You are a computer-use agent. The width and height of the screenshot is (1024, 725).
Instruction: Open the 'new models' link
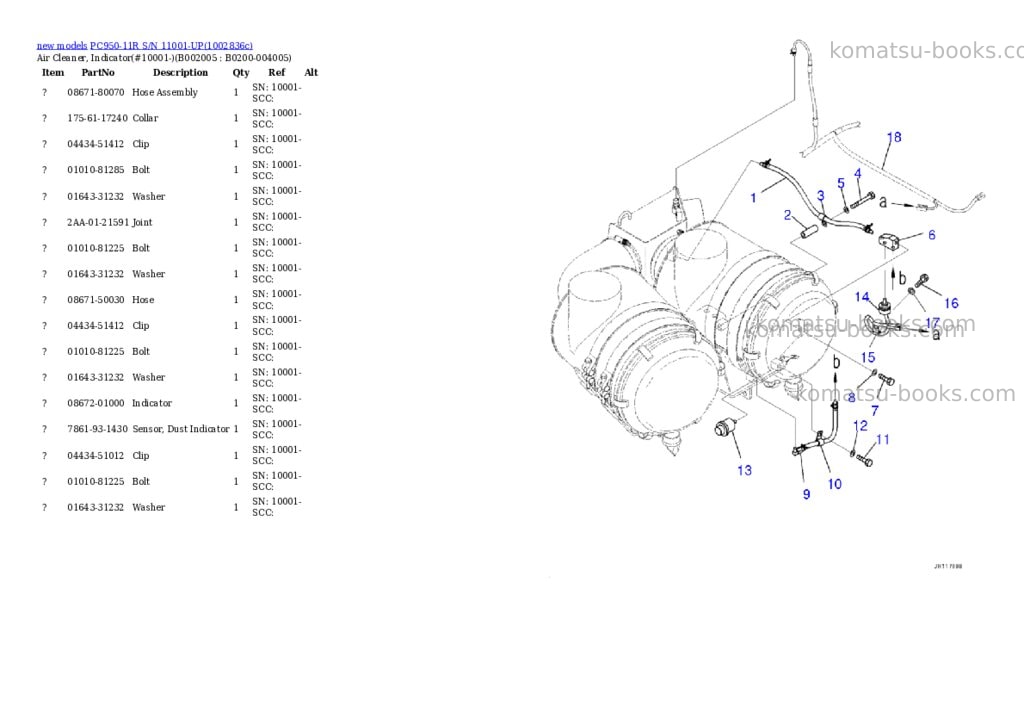(62, 46)
